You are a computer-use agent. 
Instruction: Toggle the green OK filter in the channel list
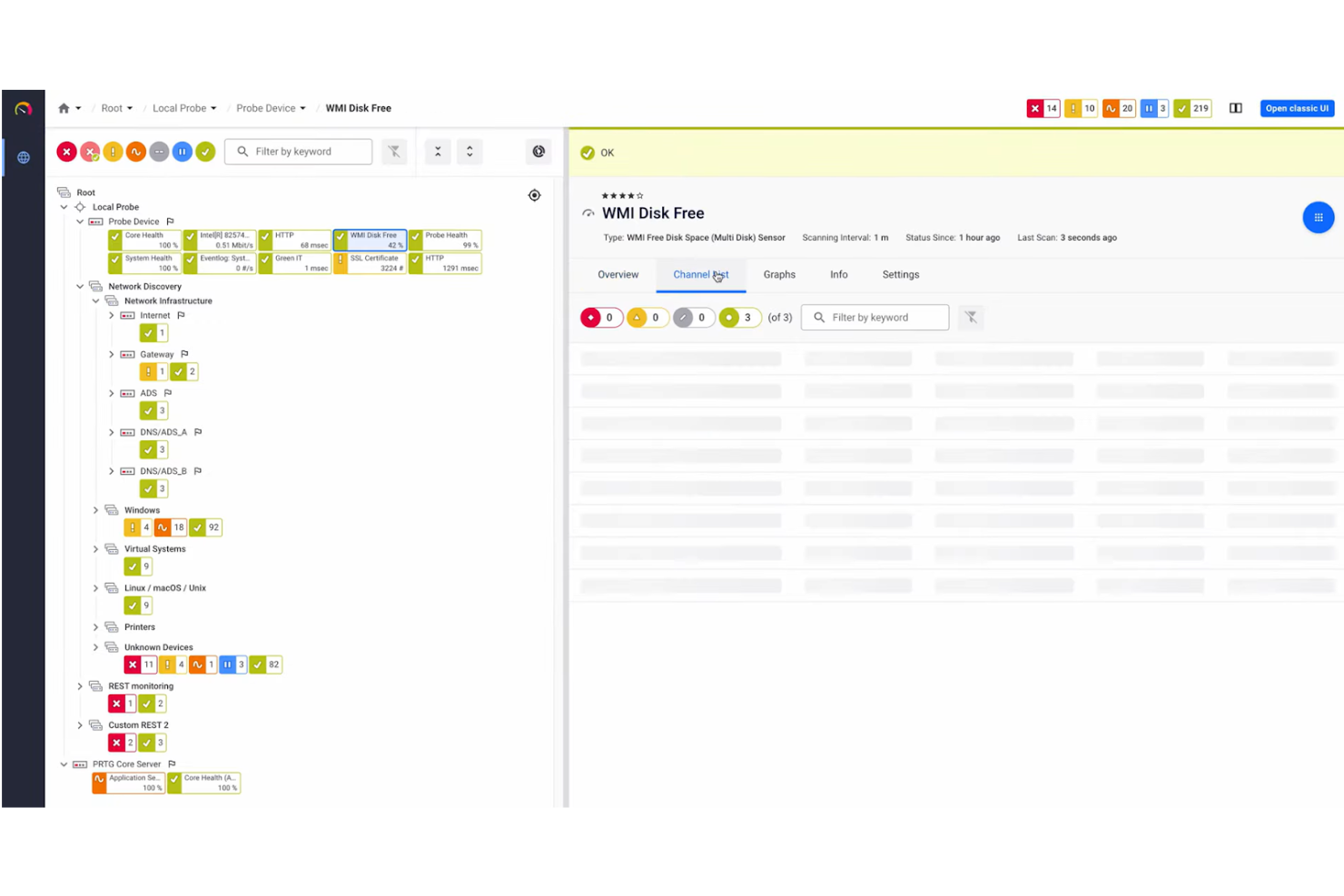(x=739, y=317)
